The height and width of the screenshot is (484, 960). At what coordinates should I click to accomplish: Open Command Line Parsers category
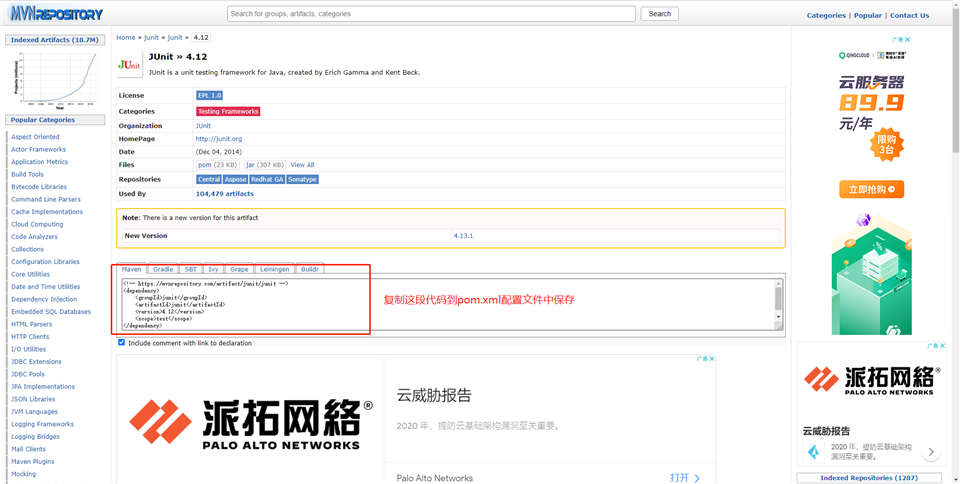[x=45, y=199]
